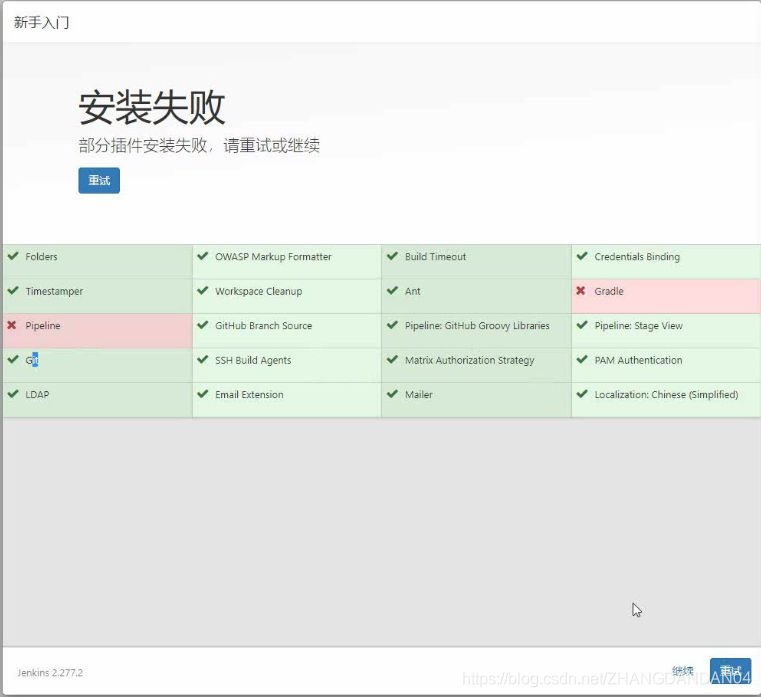Click the Pipeline: GitHub Groovy Libraries entry
Screen dimensions: 761x697
[477, 326]
